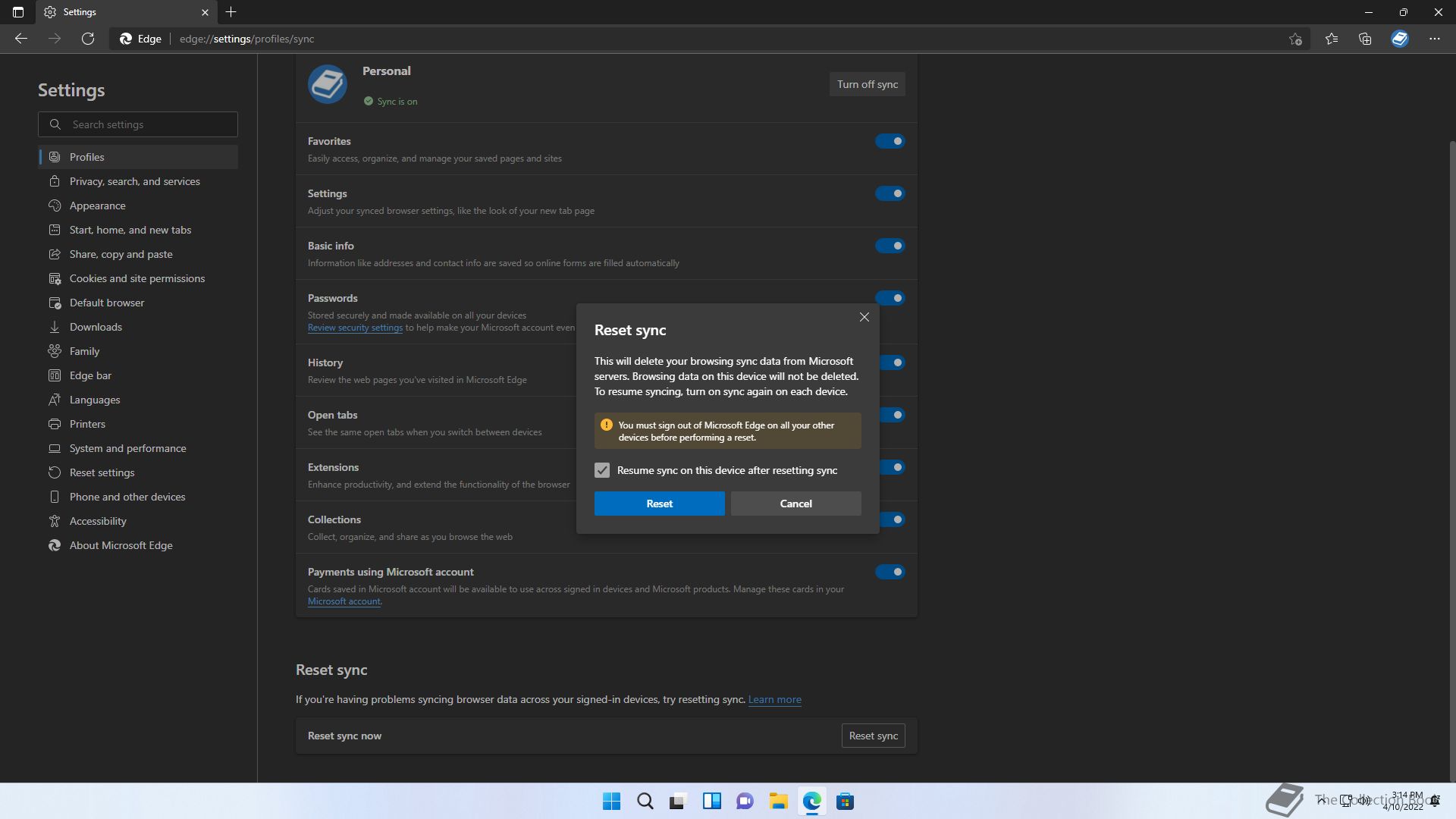Open About Microsoft Edge
Image resolution: width=1456 pixels, height=819 pixels.
pos(138,545)
